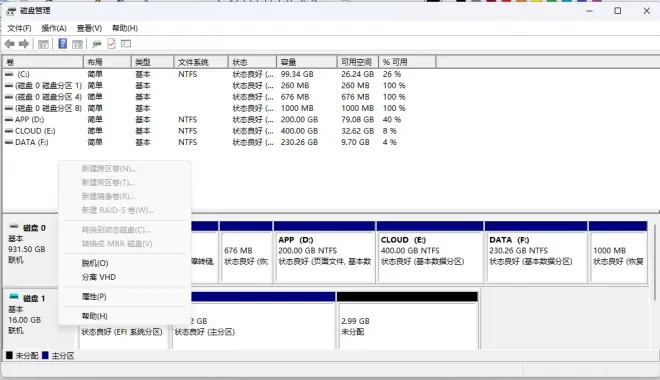Click the view settings list icon
Screen dimensions: 660x380
[x=126, y=44]
